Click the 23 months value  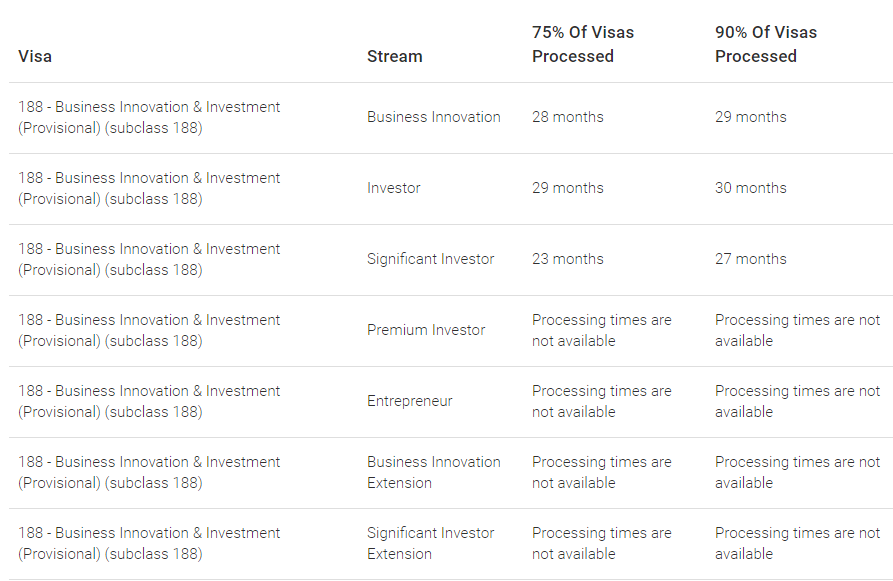[x=568, y=259]
